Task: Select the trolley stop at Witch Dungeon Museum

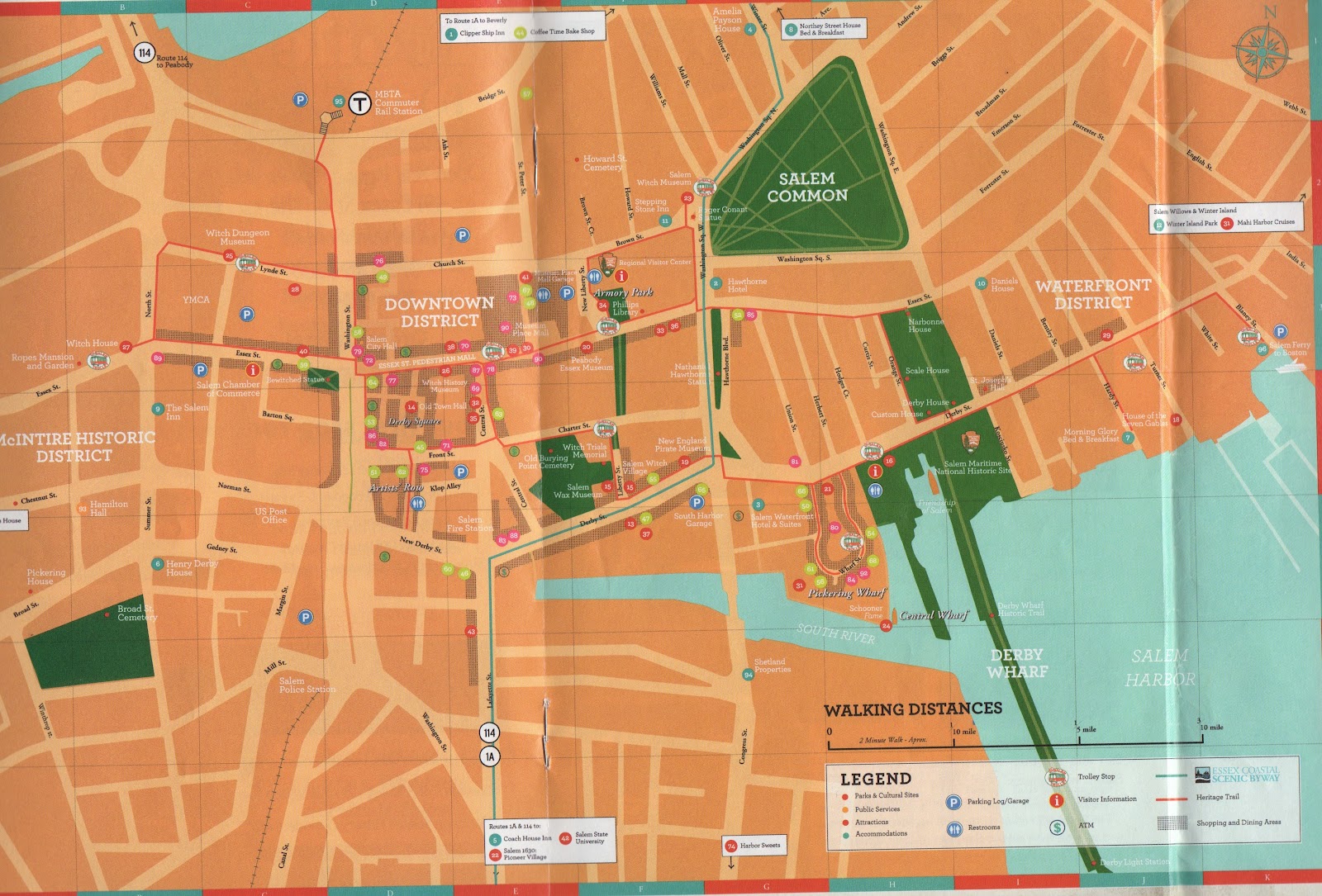Action: point(246,263)
